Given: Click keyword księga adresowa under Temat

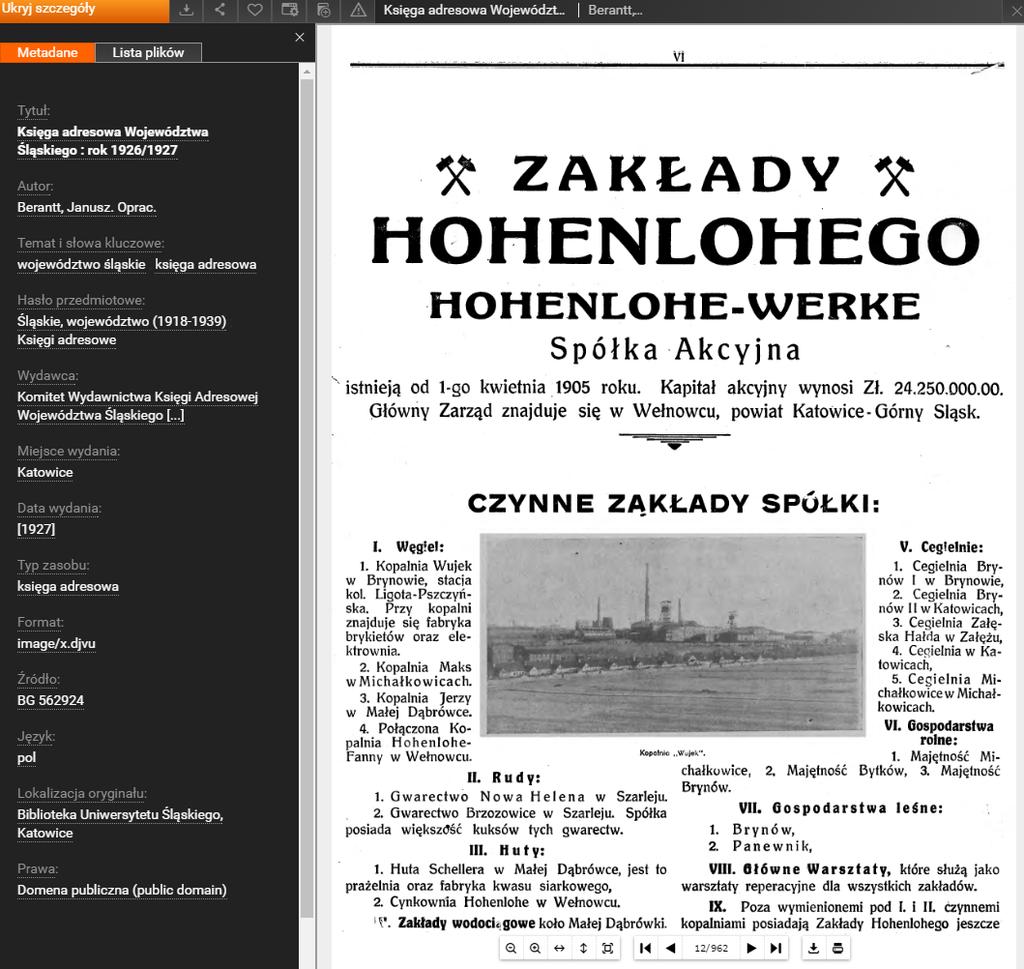Looking at the screenshot, I should click(205, 264).
